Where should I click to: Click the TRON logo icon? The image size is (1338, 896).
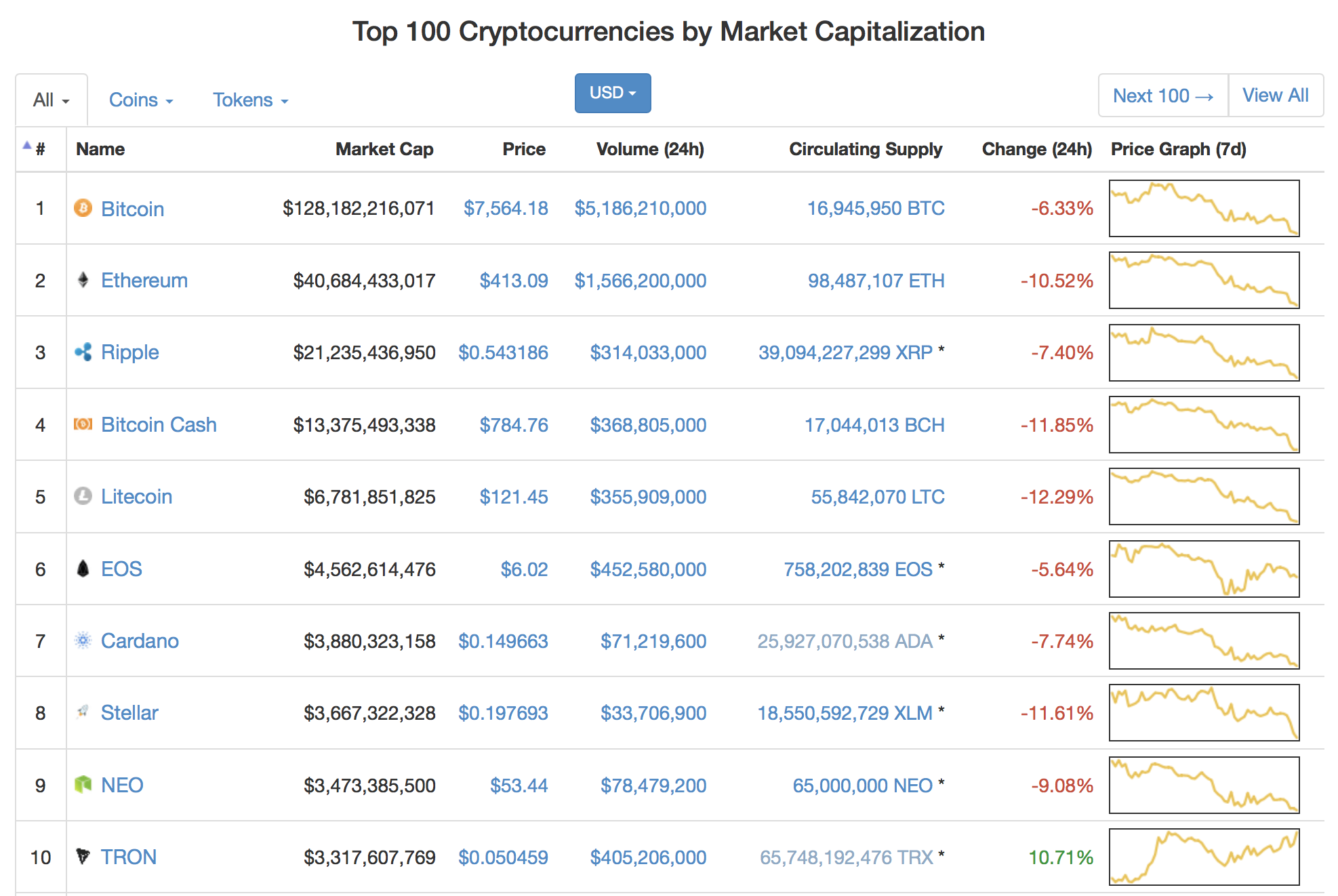click(x=83, y=857)
